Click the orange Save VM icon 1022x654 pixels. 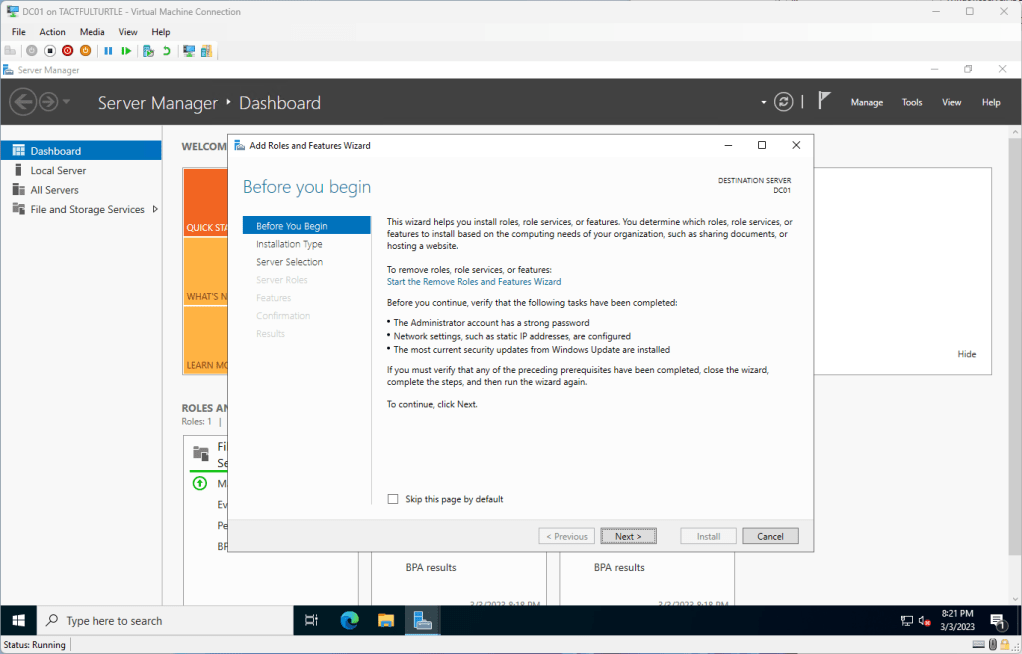[x=85, y=51]
